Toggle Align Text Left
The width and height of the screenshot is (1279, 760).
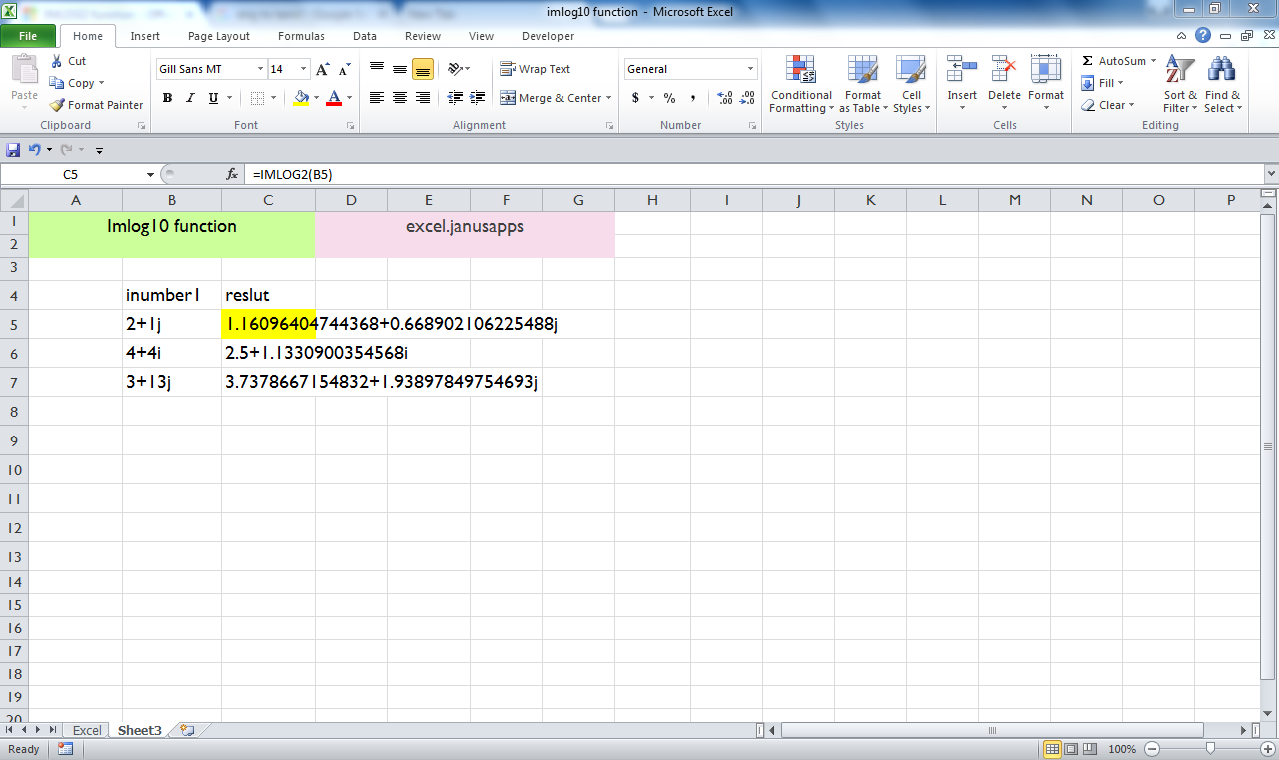coord(377,98)
